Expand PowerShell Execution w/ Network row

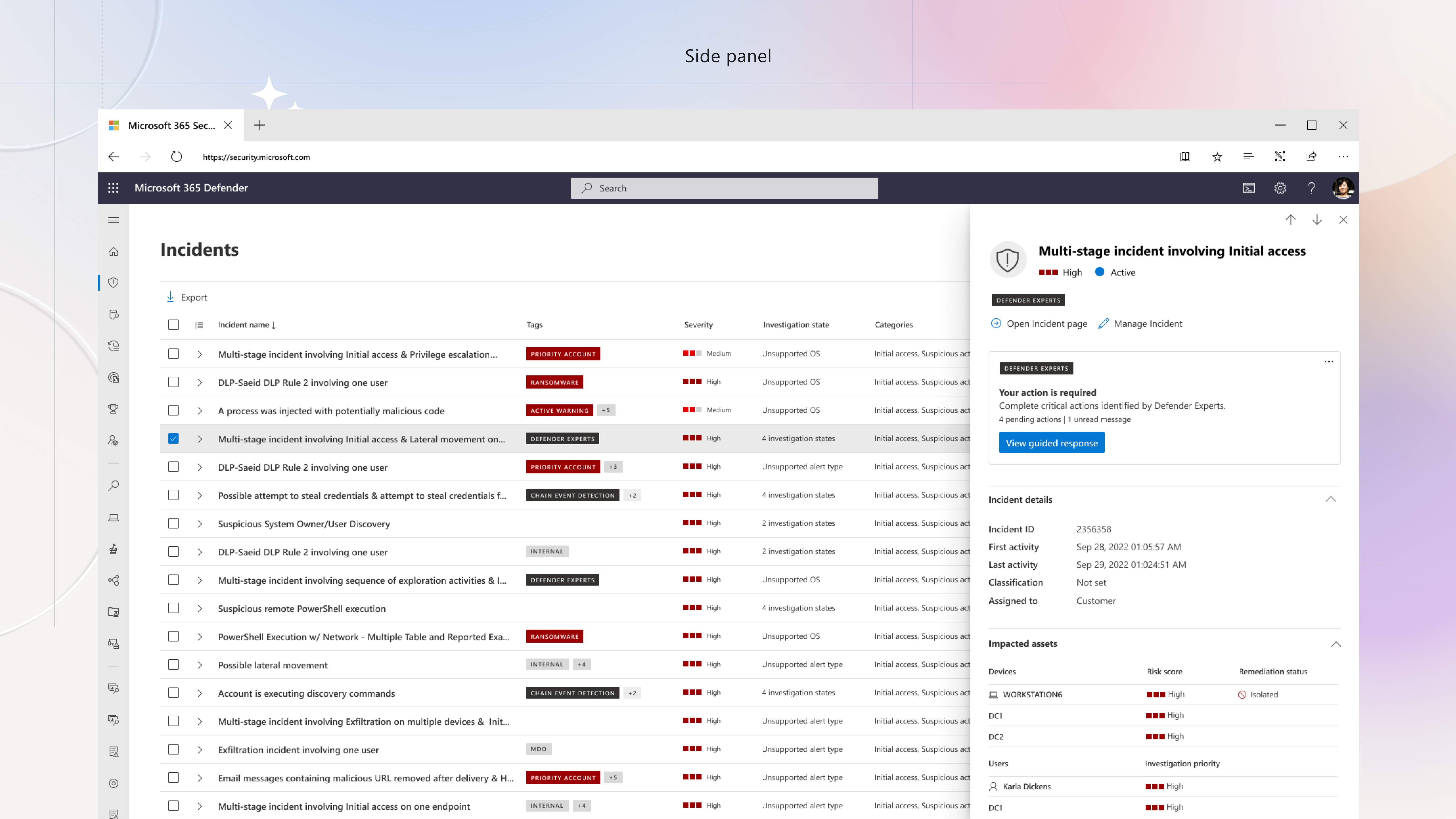(199, 637)
